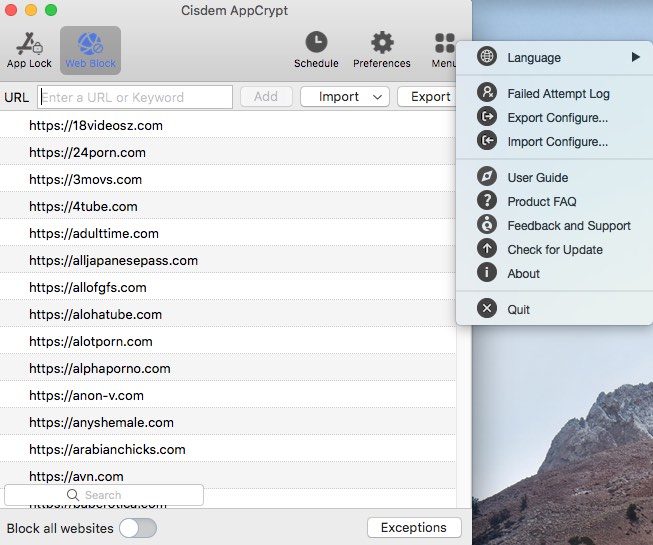Open Product FAQ menu entry
The height and width of the screenshot is (545, 653).
point(542,202)
